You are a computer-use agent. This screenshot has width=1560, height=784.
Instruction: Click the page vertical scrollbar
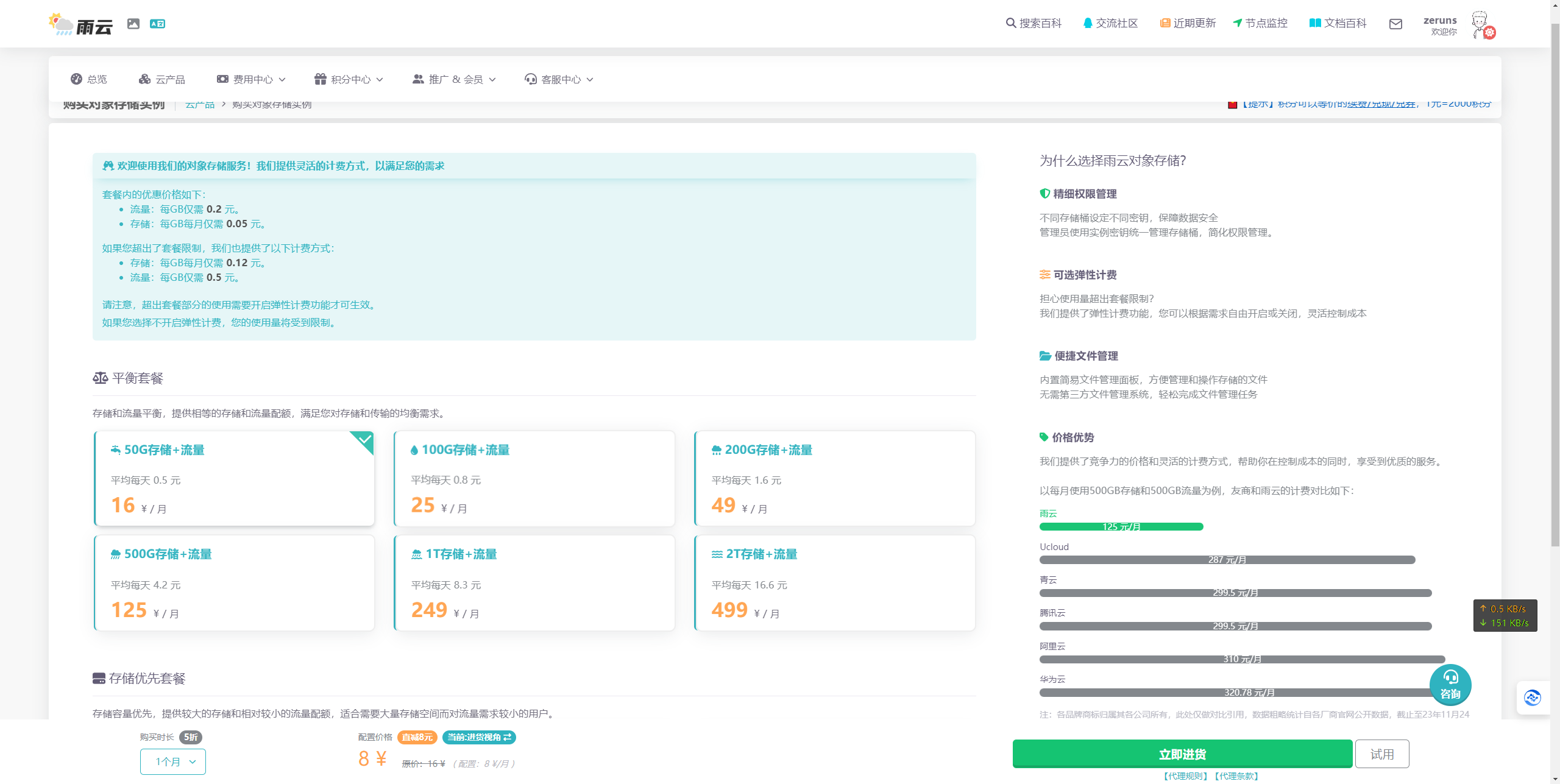pyautogui.click(x=1555, y=285)
